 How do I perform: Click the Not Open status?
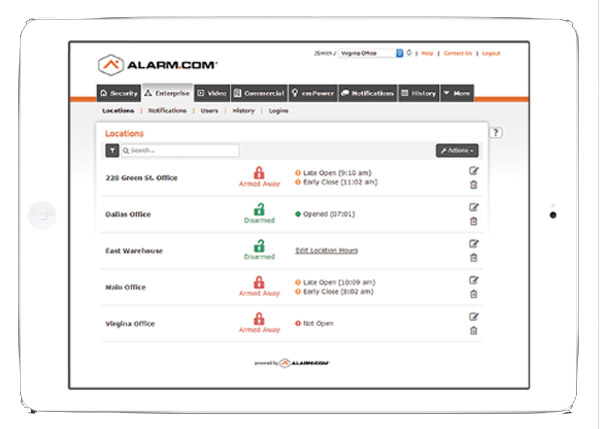point(314,323)
